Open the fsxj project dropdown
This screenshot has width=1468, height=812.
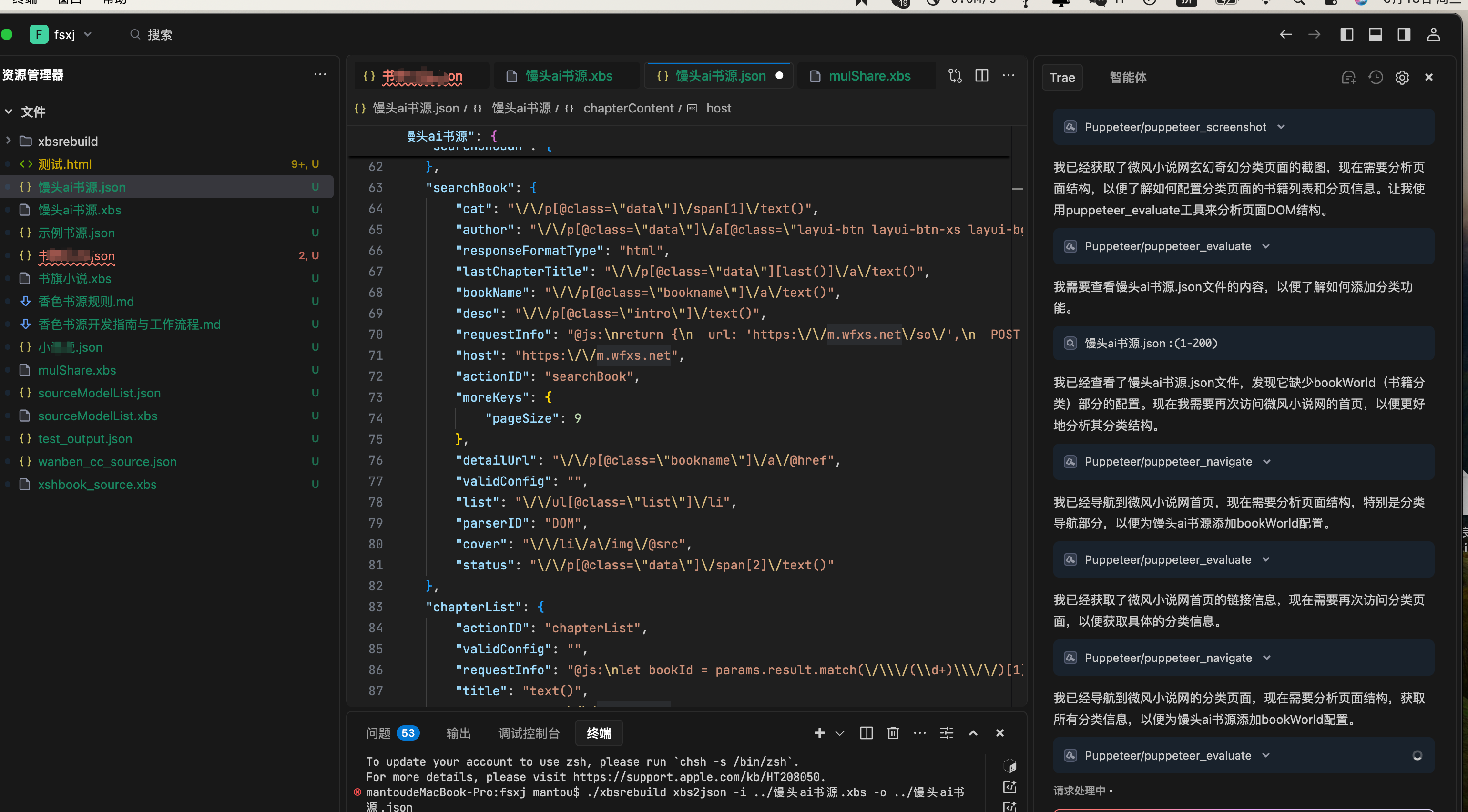(x=61, y=35)
